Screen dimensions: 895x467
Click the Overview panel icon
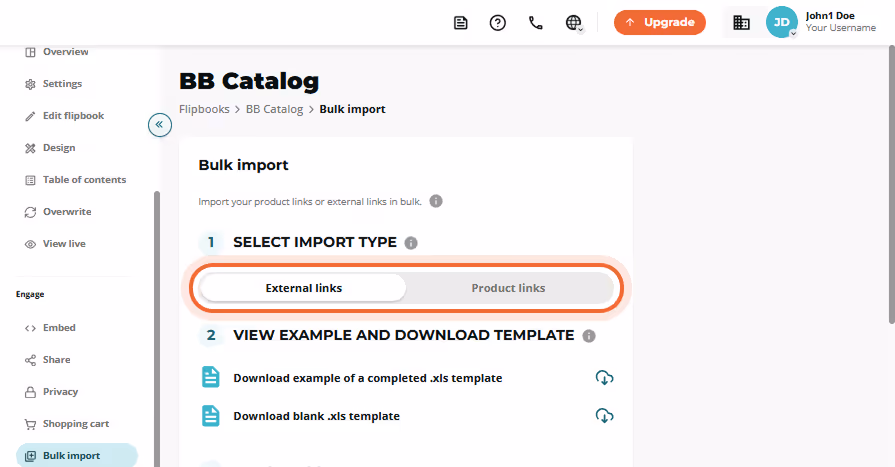pos(30,53)
